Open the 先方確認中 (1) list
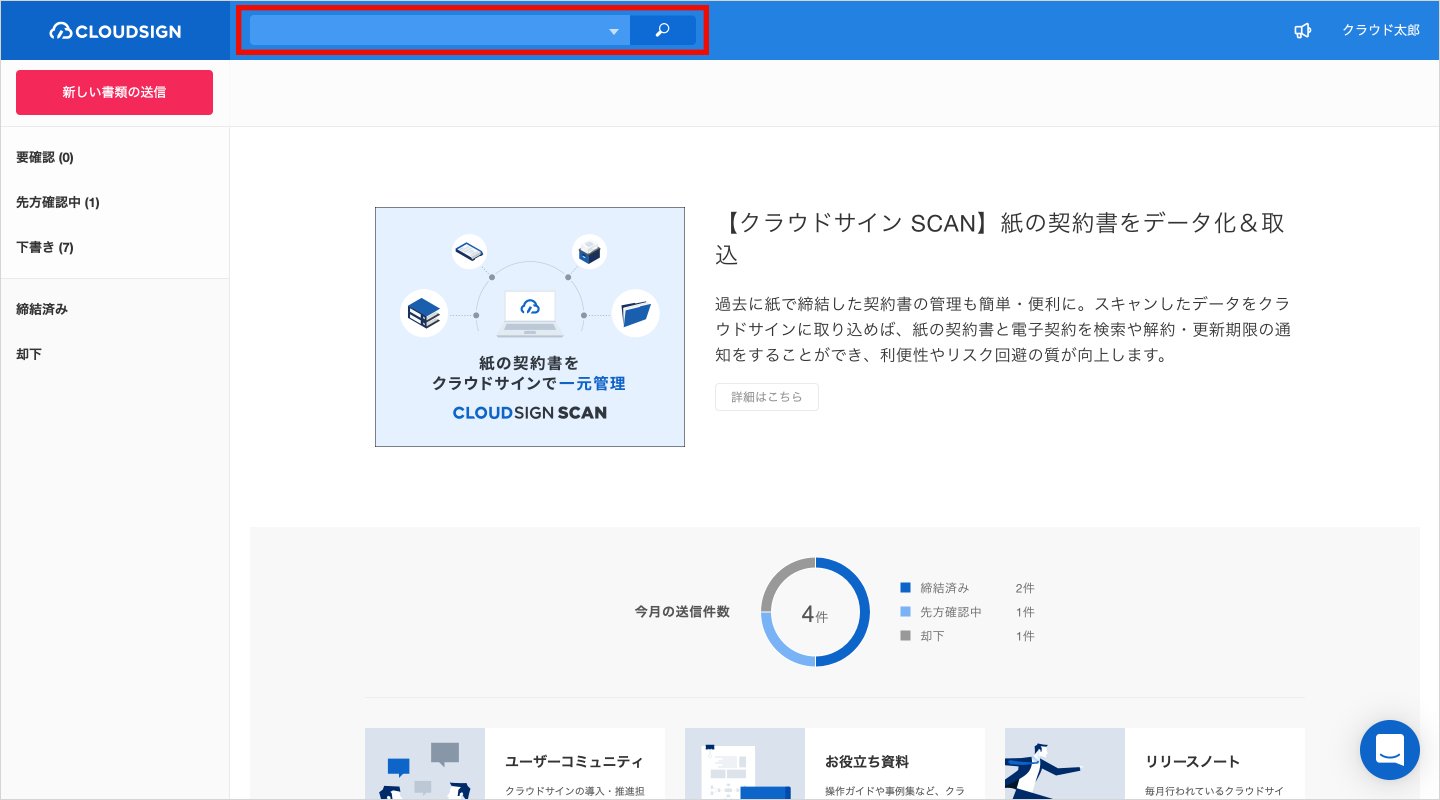 point(58,202)
